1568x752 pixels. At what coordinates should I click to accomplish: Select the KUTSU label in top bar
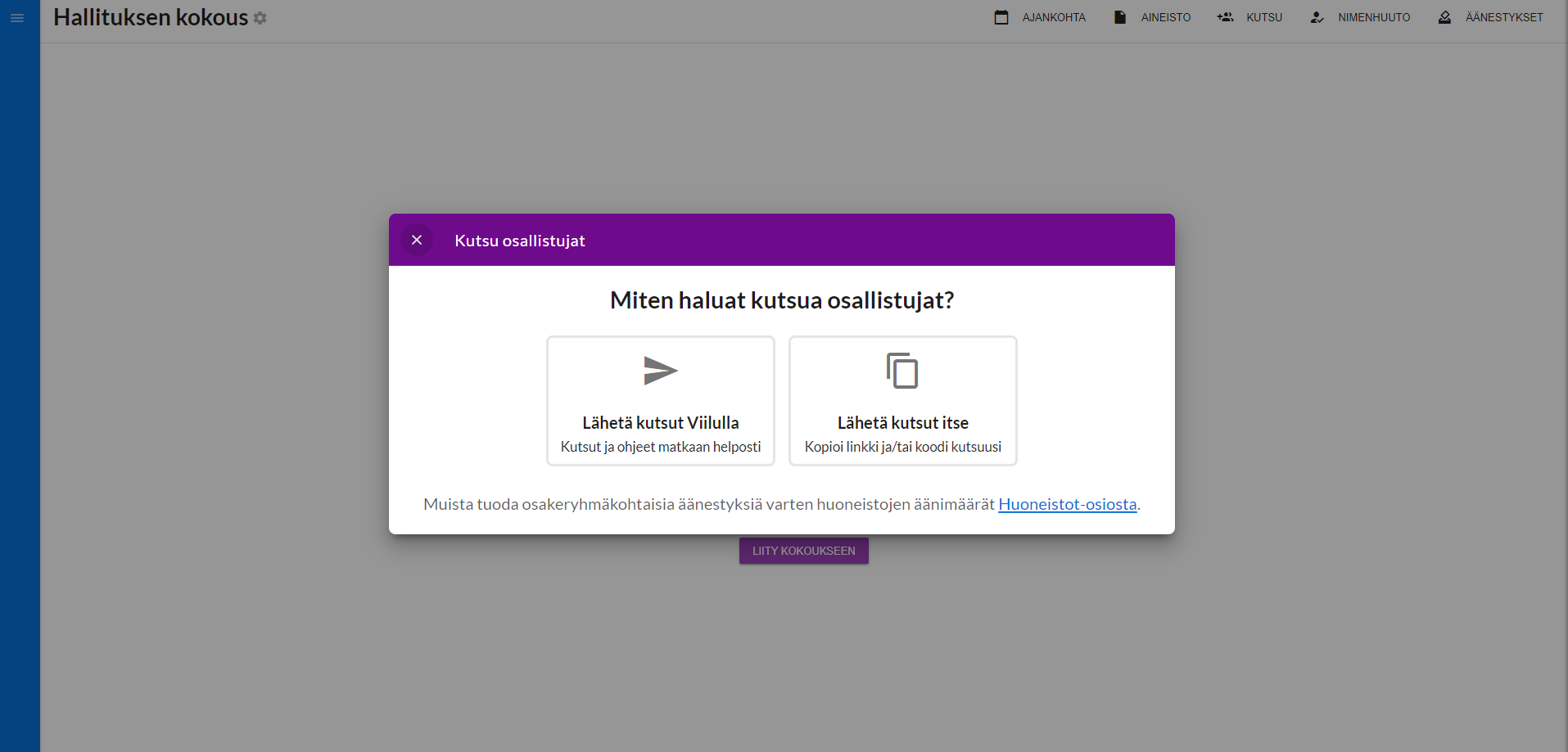(1264, 17)
